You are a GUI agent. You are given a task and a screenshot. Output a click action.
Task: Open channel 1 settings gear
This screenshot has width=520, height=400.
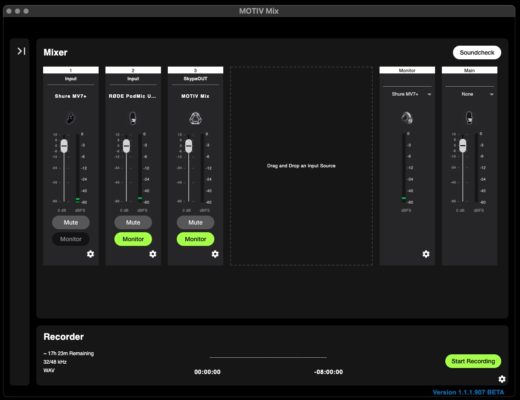(90, 254)
